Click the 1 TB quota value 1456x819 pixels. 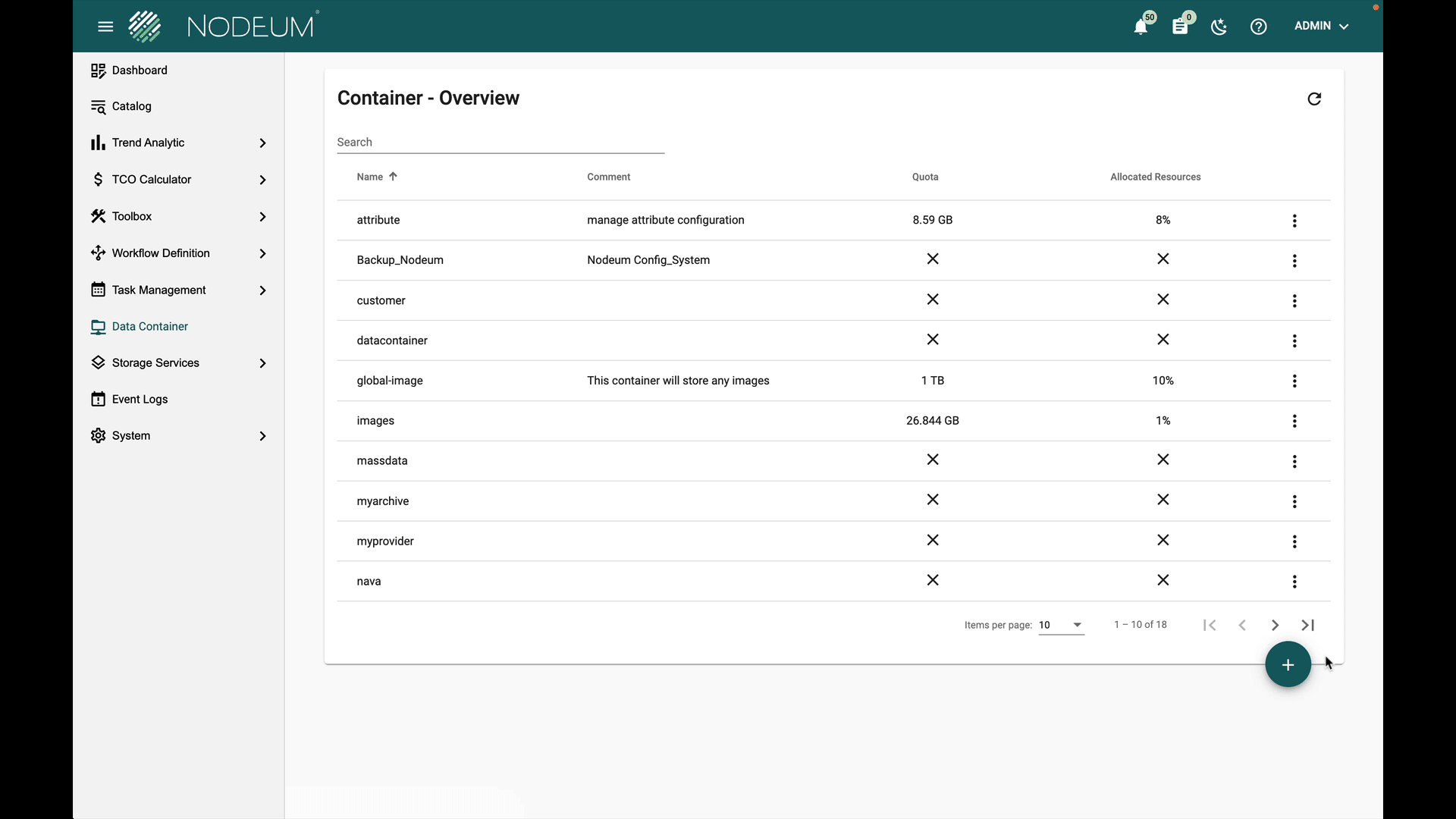(933, 381)
